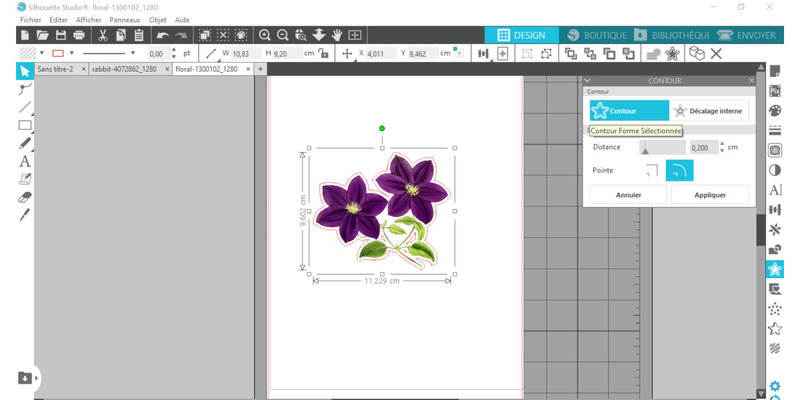
Task: Click the Zoom In magnifier
Action: click(265, 35)
